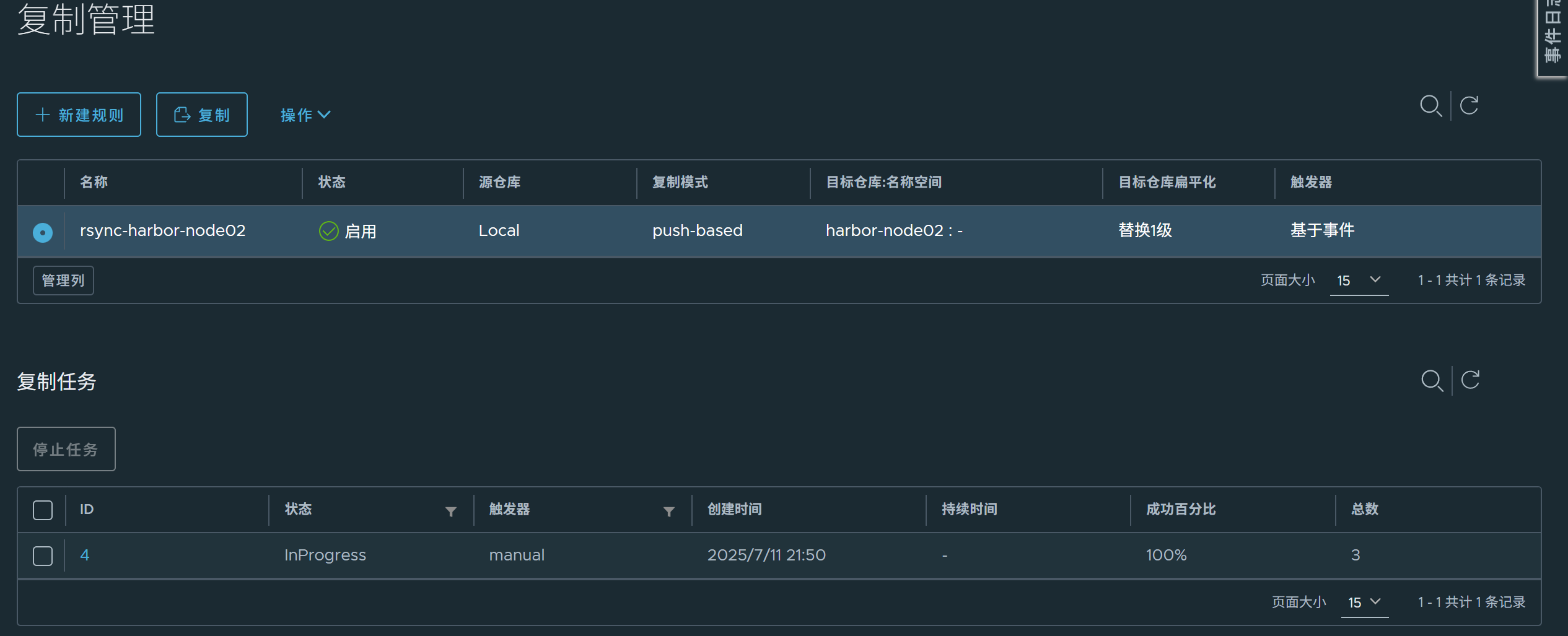This screenshot has height=636, width=1568.
Task: Click the search icon for replication tasks
Action: pos(1432,380)
